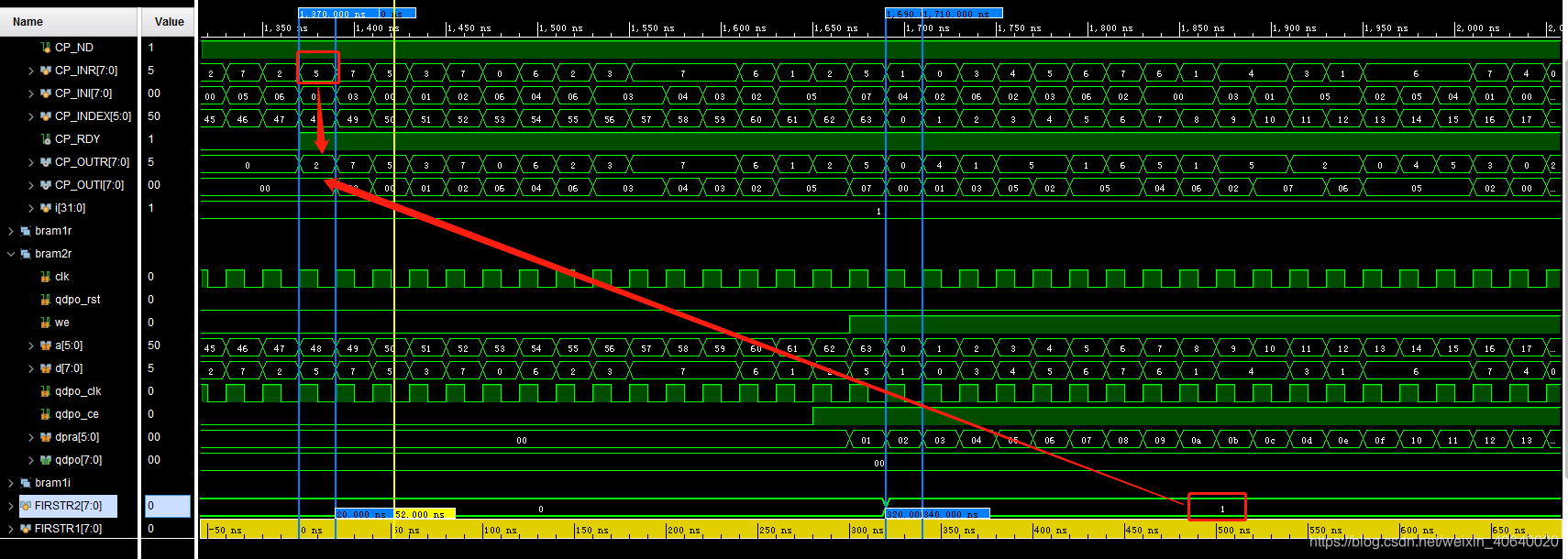The width and height of the screenshot is (1568, 559).
Task: Select the dpra[5:0] signal name
Action: (77, 437)
